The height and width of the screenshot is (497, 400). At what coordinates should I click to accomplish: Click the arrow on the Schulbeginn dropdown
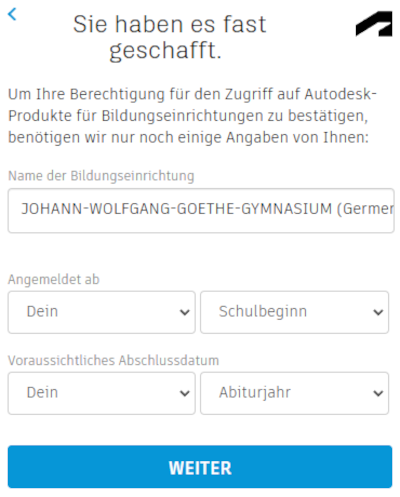[378, 312]
